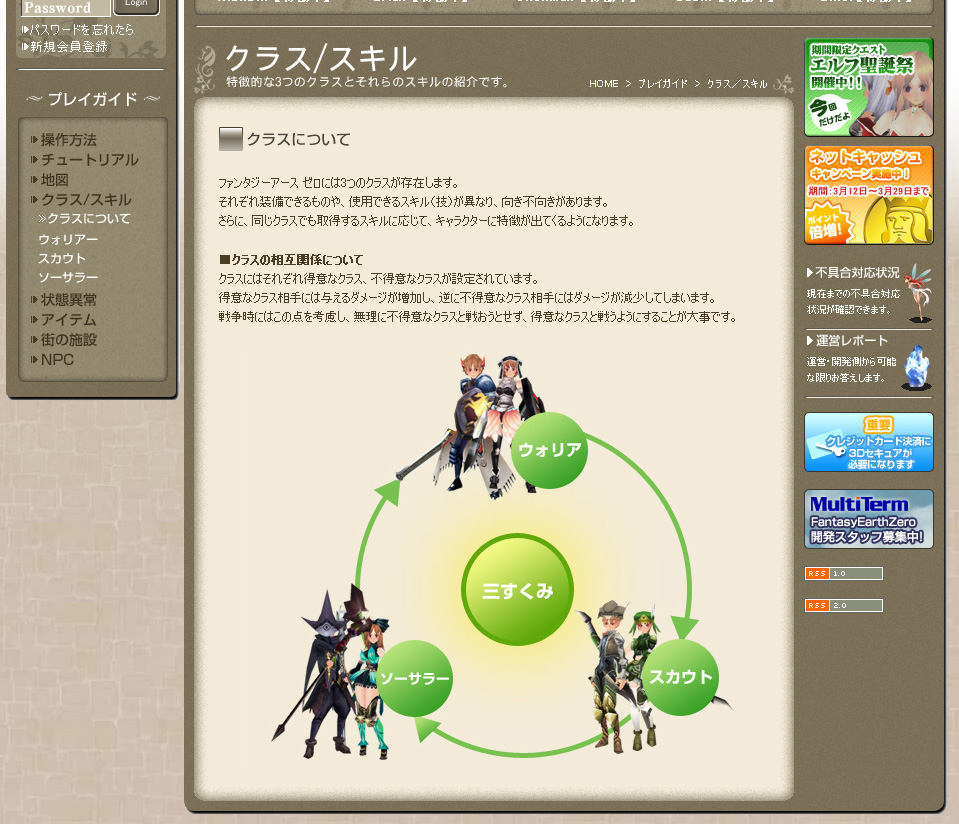Expand the 状態異常 sidebar section
Viewport: 959px width, 824px height.
(68, 300)
